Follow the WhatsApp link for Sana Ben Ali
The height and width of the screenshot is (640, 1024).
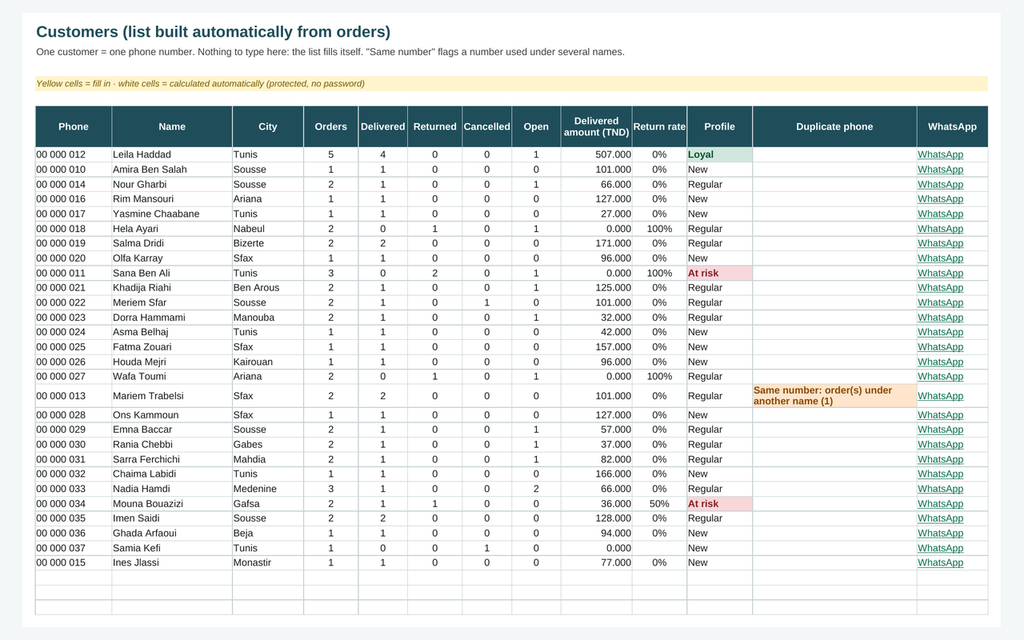click(x=940, y=273)
